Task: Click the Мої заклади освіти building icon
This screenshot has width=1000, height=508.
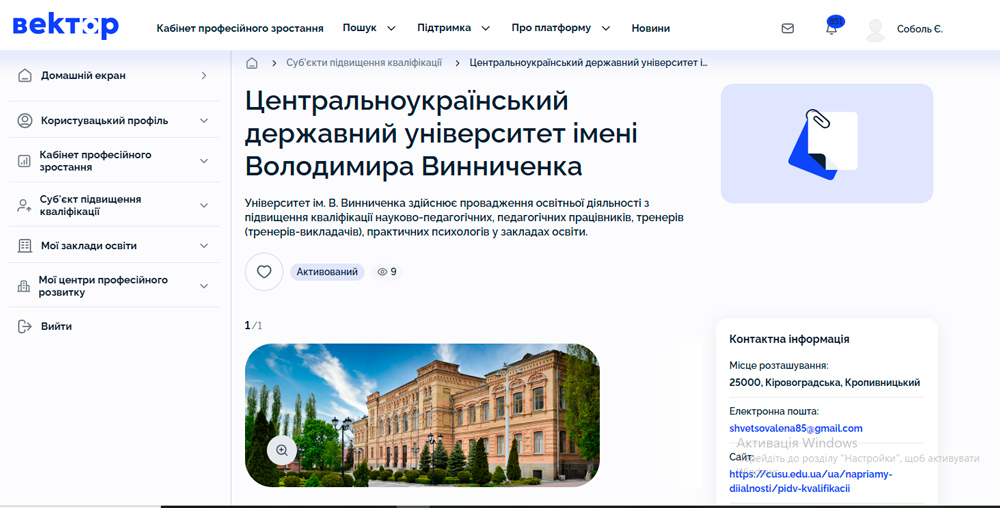Action: tap(25, 245)
